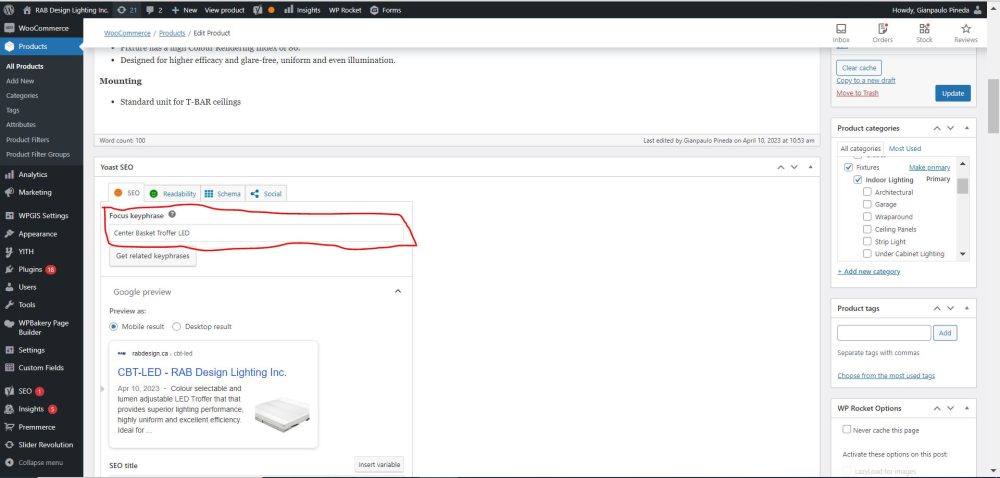Click the Focus keyphrase help icon

(172, 214)
